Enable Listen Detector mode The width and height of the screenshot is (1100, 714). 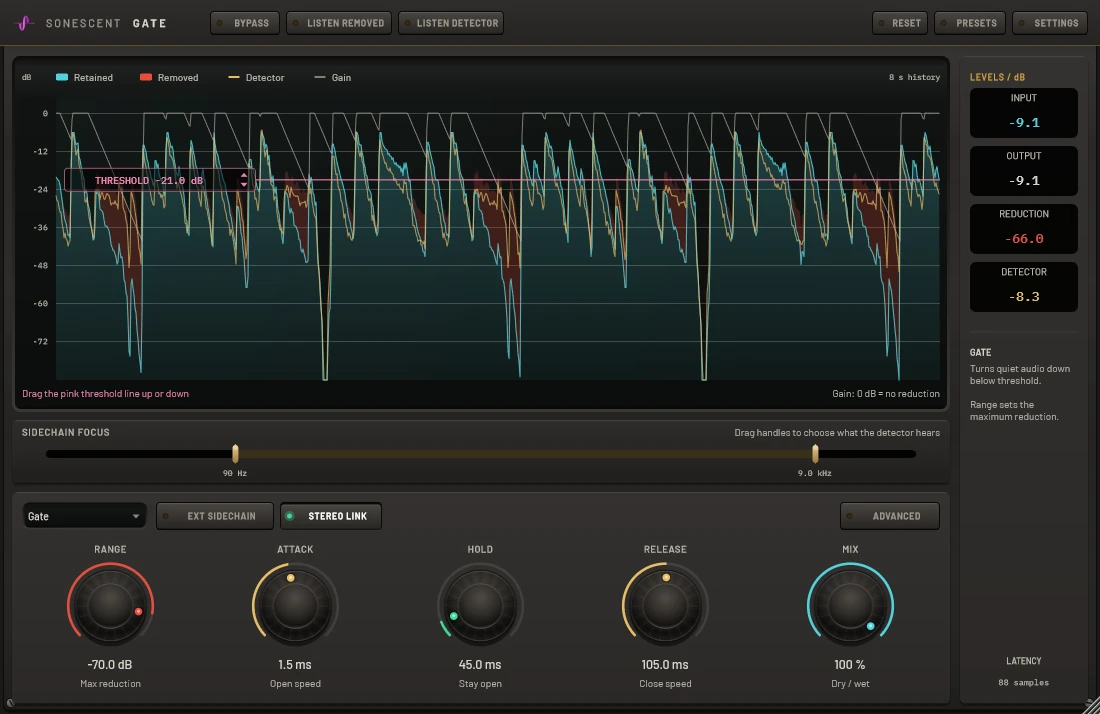coord(451,23)
